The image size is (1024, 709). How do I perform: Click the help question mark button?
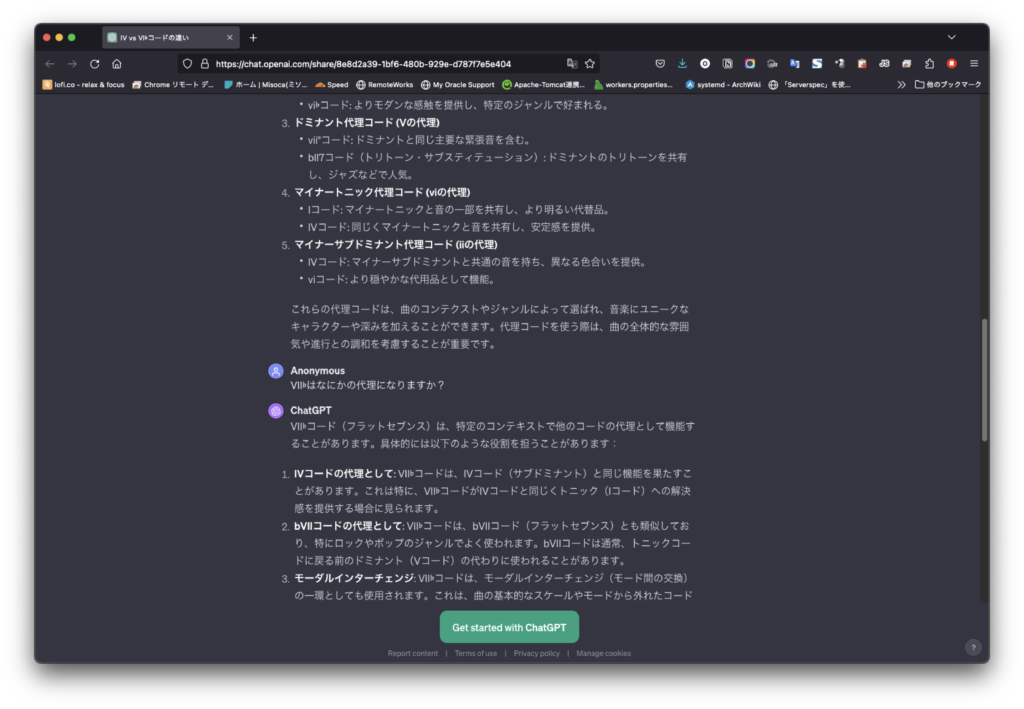(973, 647)
